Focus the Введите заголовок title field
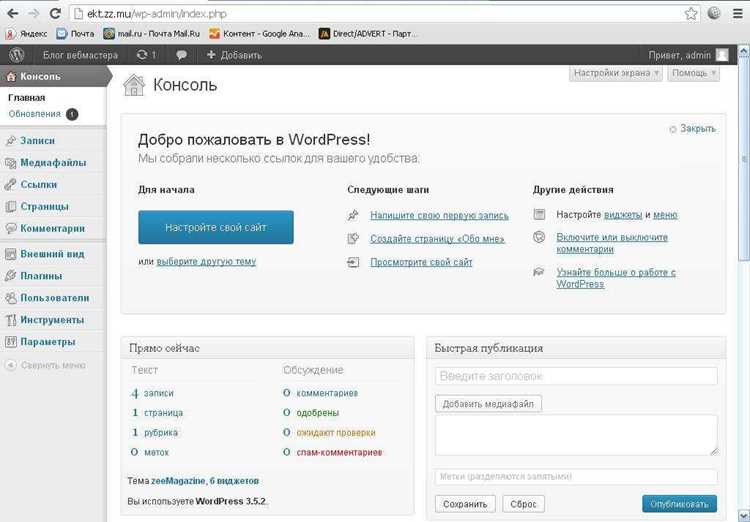This screenshot has height=522, width=750. pos(576,376)
